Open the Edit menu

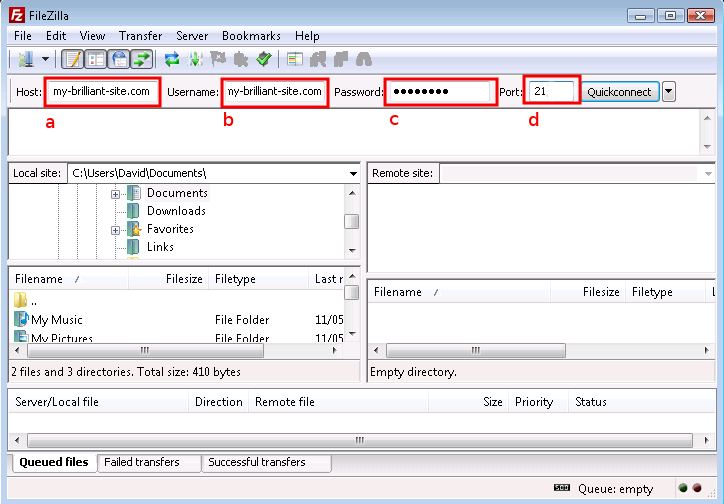tap(56, 36)
